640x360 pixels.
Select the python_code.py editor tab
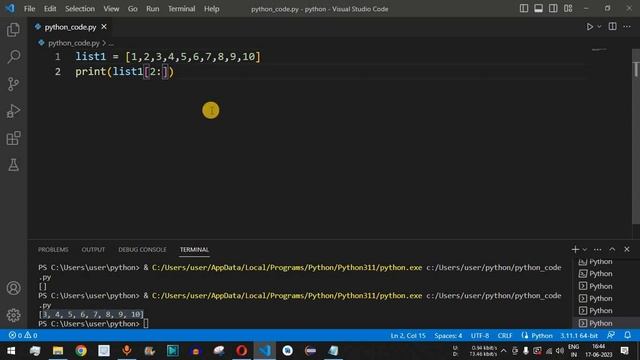pyautogui.click(x=70, y=27)
